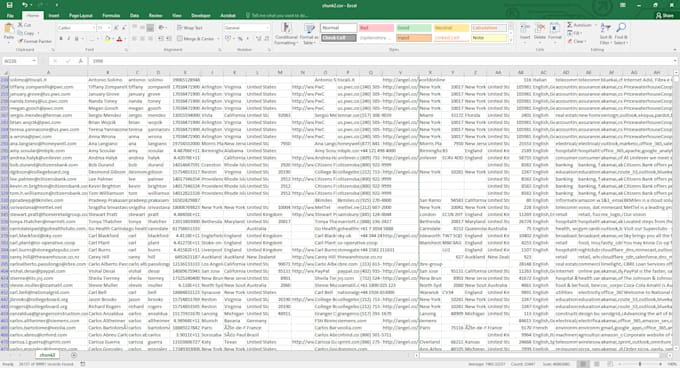Screen dimensions: 680x368
Task: Open Conditional Formatting menu
Action: click(x=286, y=34)
